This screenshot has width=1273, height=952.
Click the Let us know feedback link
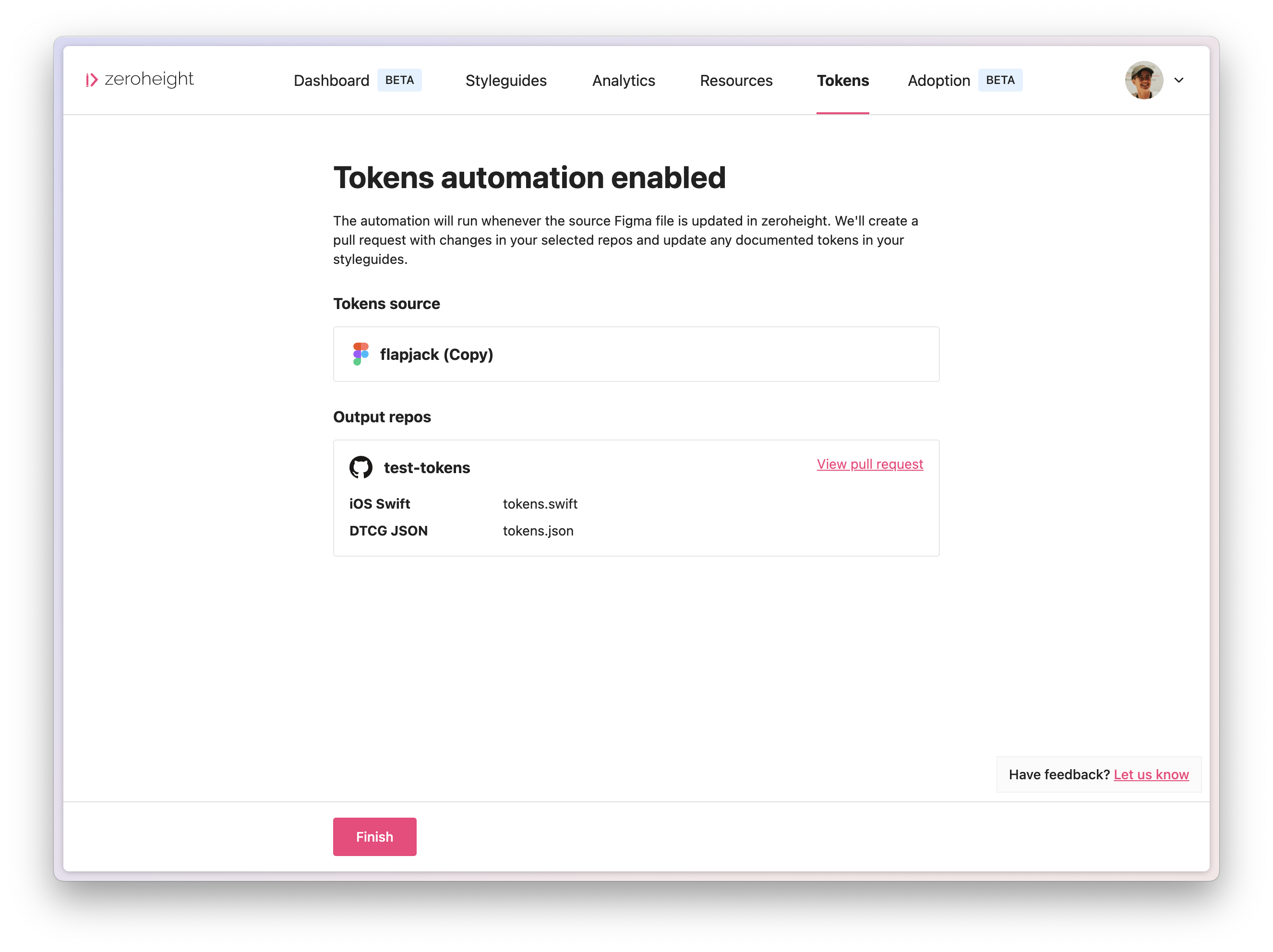click(1151, 774)
